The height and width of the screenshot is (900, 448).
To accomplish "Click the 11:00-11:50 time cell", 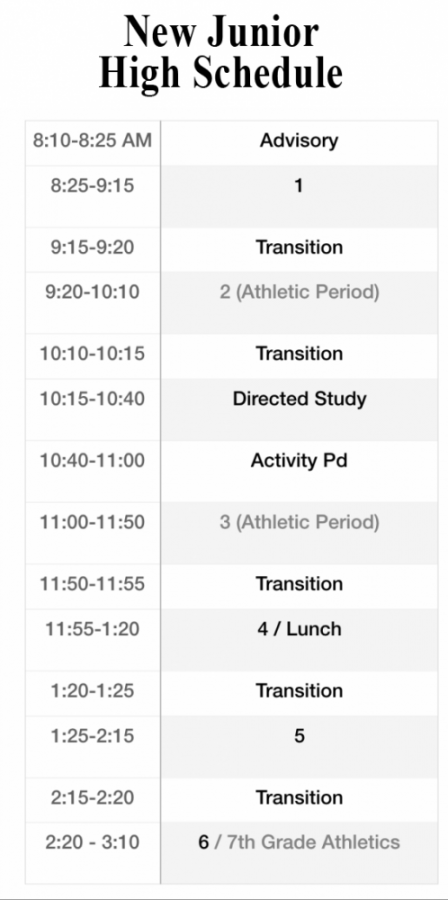I will tap(92, 522).
